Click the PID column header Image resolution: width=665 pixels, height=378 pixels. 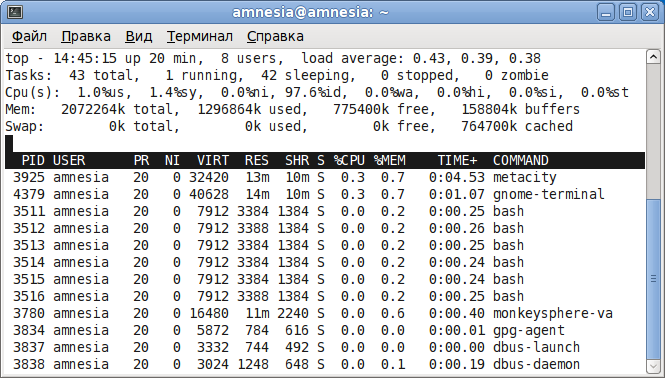point(33,160)
